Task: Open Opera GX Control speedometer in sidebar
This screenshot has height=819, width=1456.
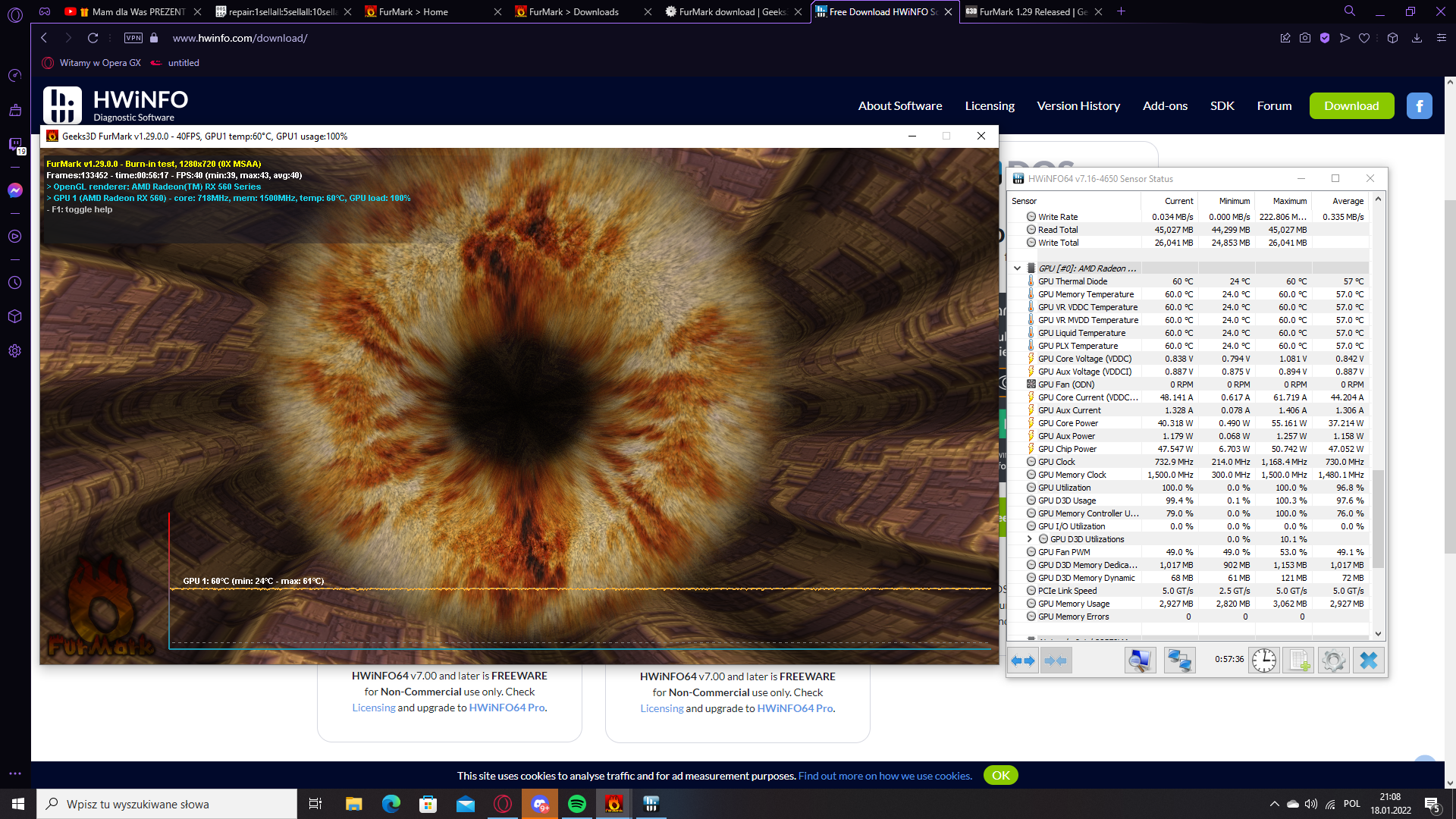Action: tap(15, 75)
